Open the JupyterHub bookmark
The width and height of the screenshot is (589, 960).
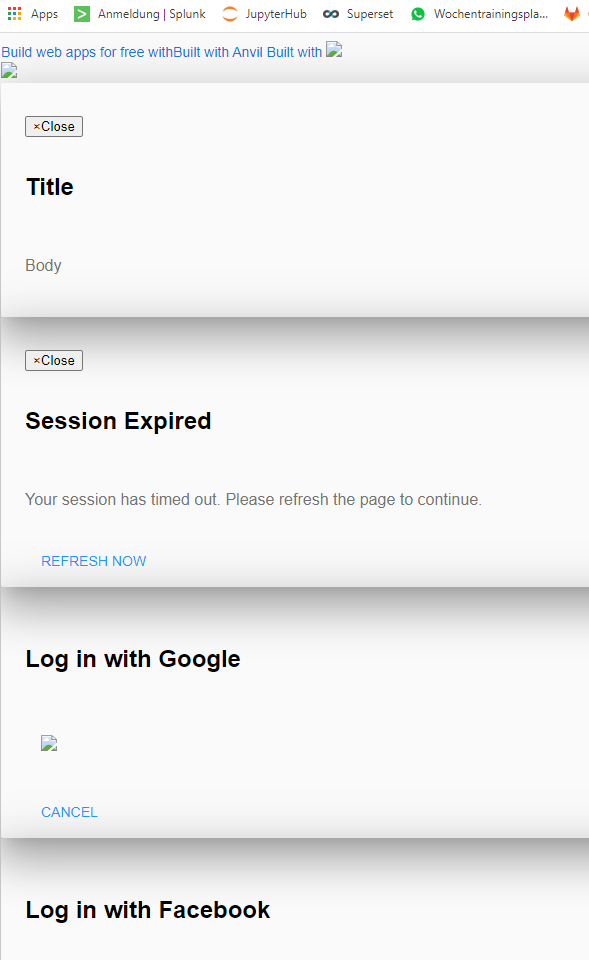tap(264, 13)
